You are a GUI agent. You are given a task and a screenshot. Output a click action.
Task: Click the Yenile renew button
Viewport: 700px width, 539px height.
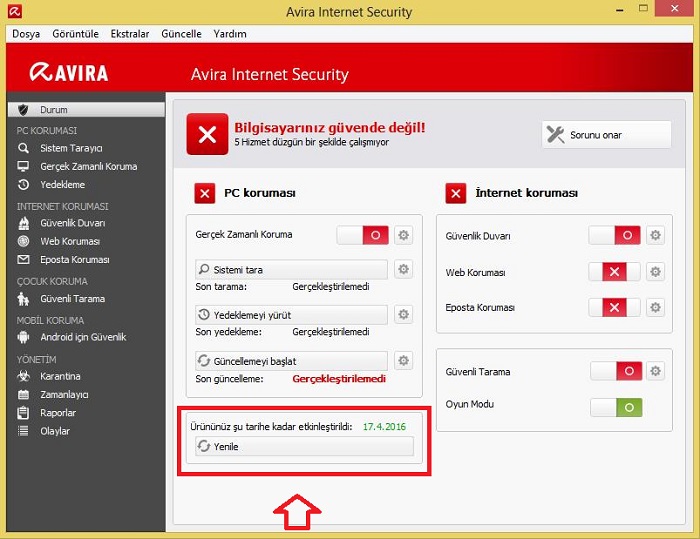pyautogui.click(x=304, y=446)
